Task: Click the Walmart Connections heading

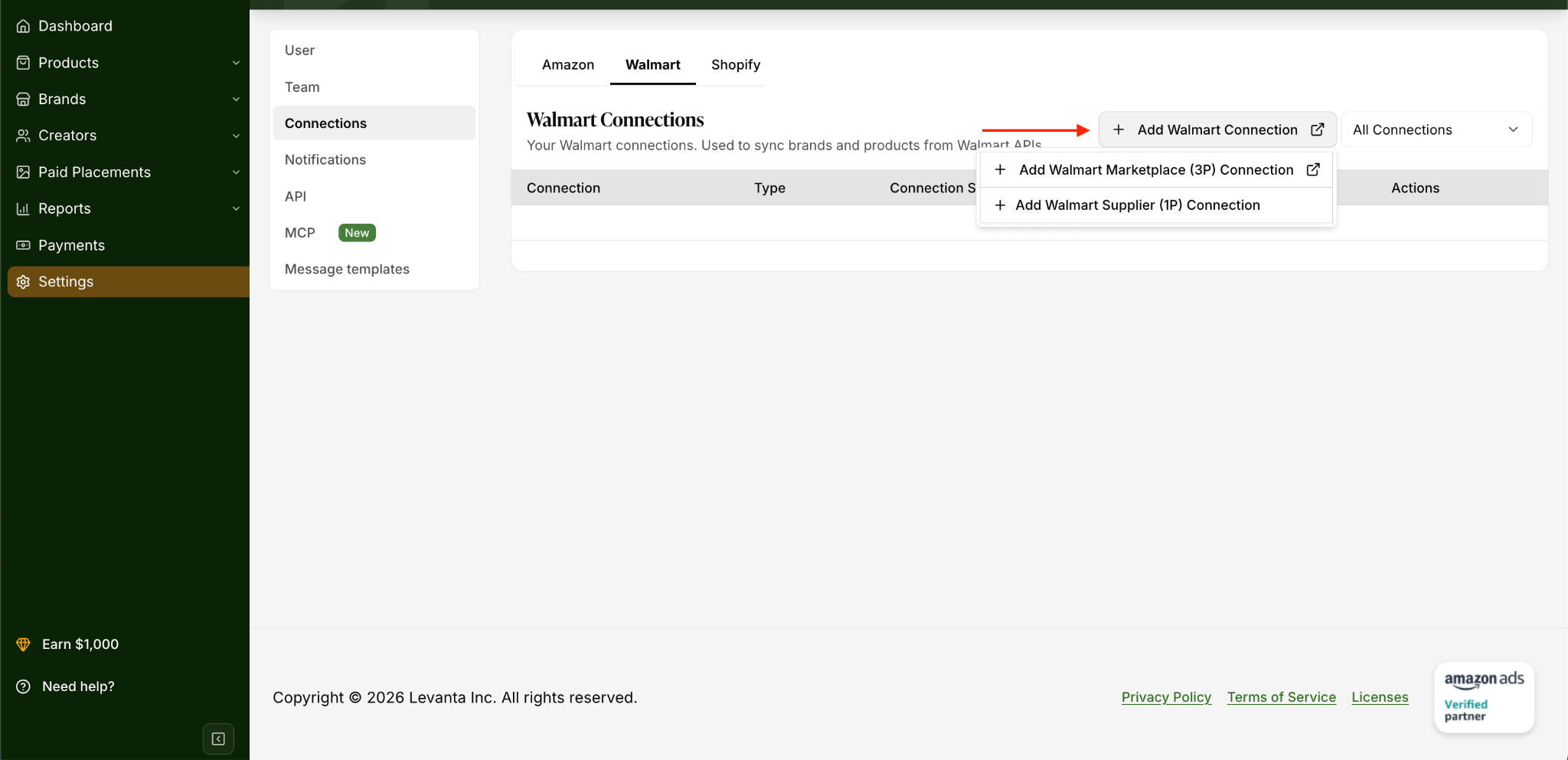Action: point(615,120)
